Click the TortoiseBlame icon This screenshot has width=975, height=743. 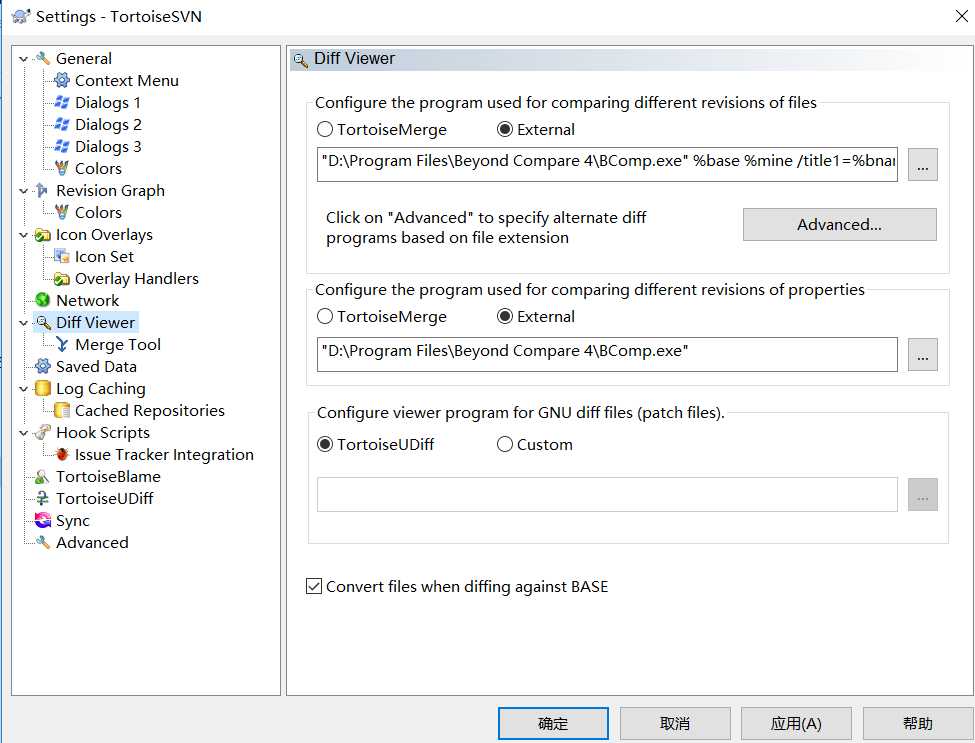(42, 476)
